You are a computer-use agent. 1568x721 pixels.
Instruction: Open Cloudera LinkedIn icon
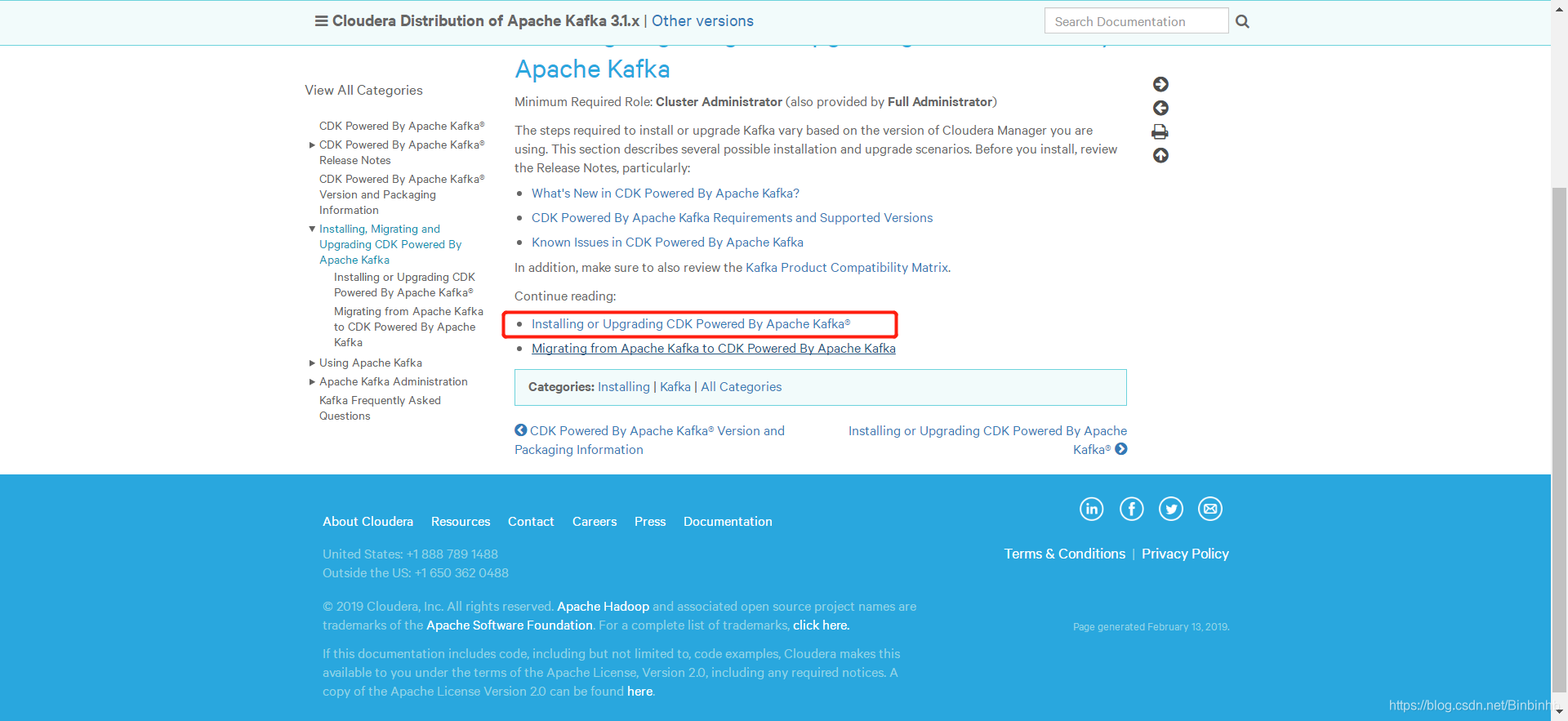pos(1092,509)
